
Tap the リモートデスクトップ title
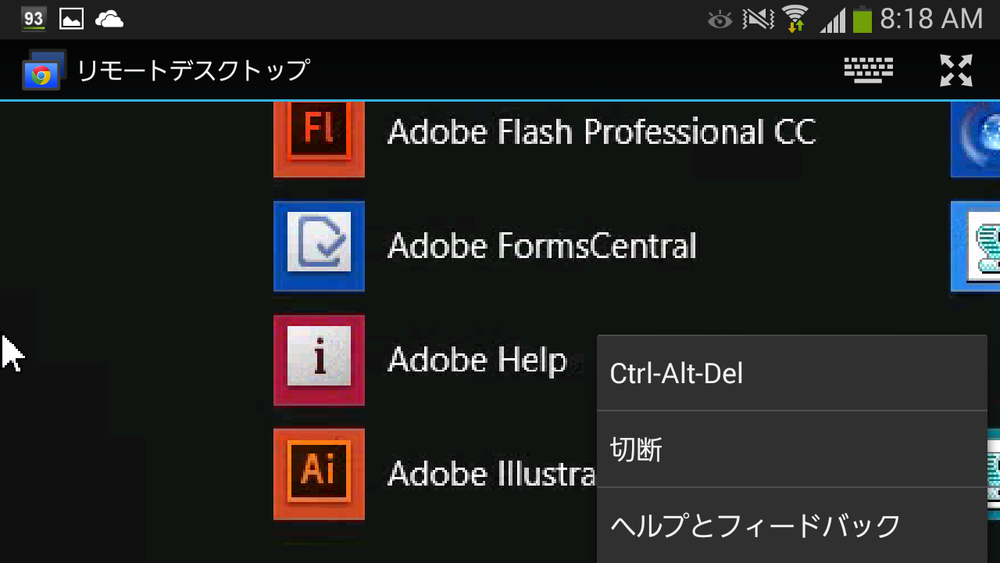point(193,70)
